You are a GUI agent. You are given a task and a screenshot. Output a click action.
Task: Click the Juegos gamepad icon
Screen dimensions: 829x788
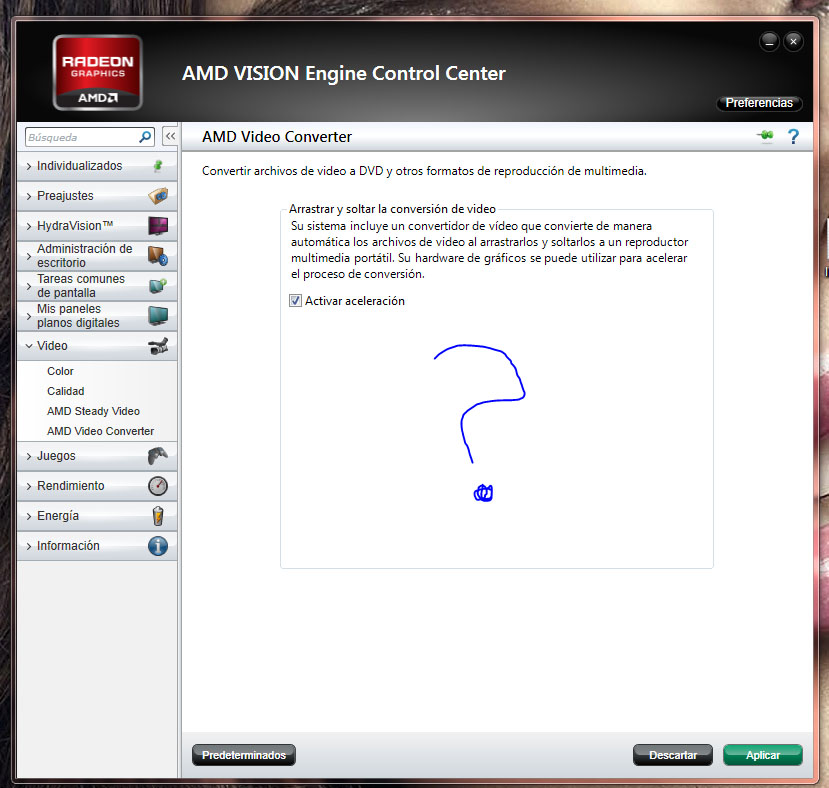[158, 455]
